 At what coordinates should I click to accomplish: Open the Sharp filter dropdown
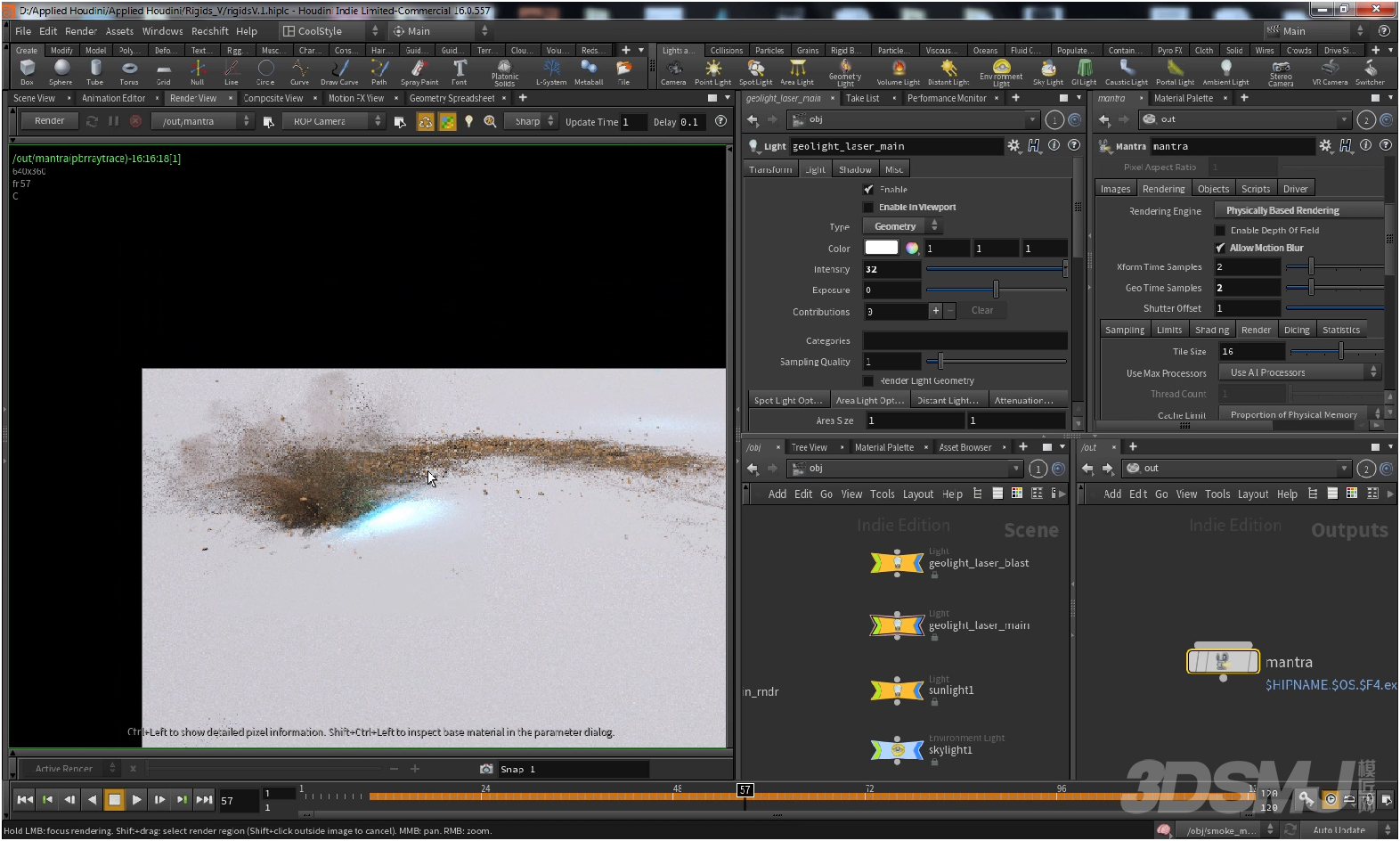point(532,121)
